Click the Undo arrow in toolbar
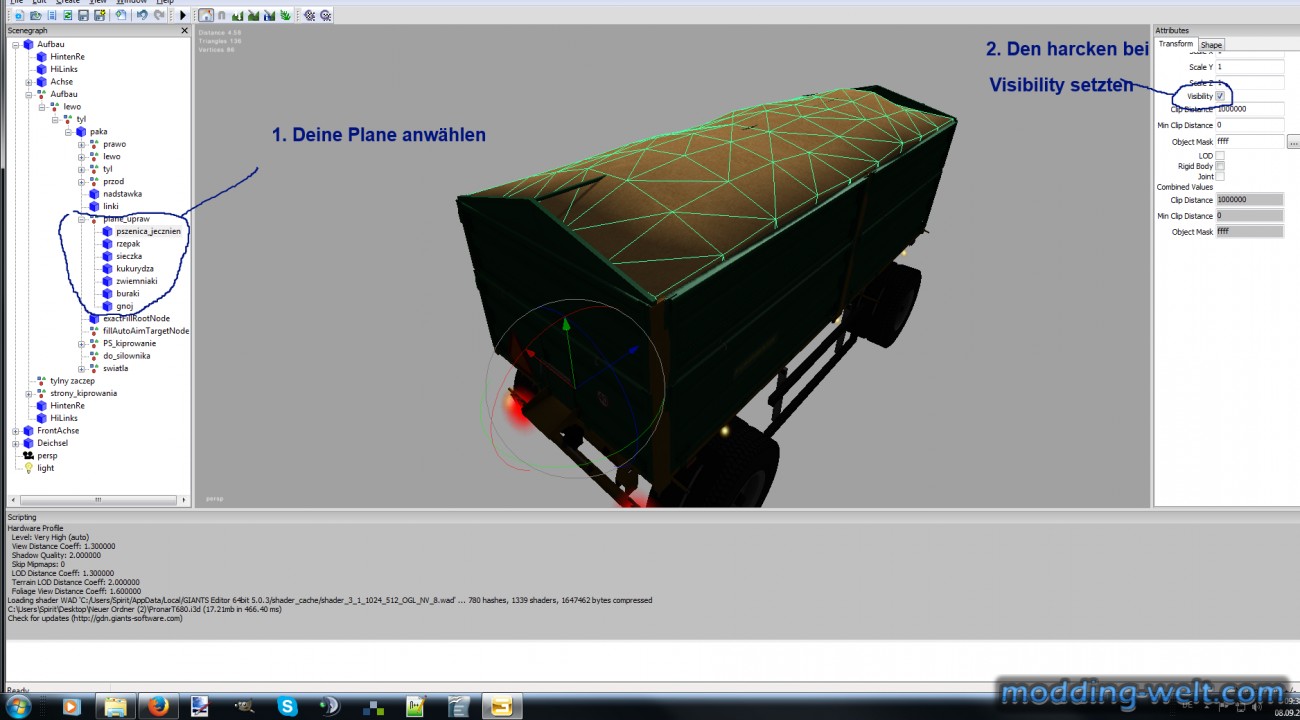This screenshot has width=1300, height=720. [142, 16]
